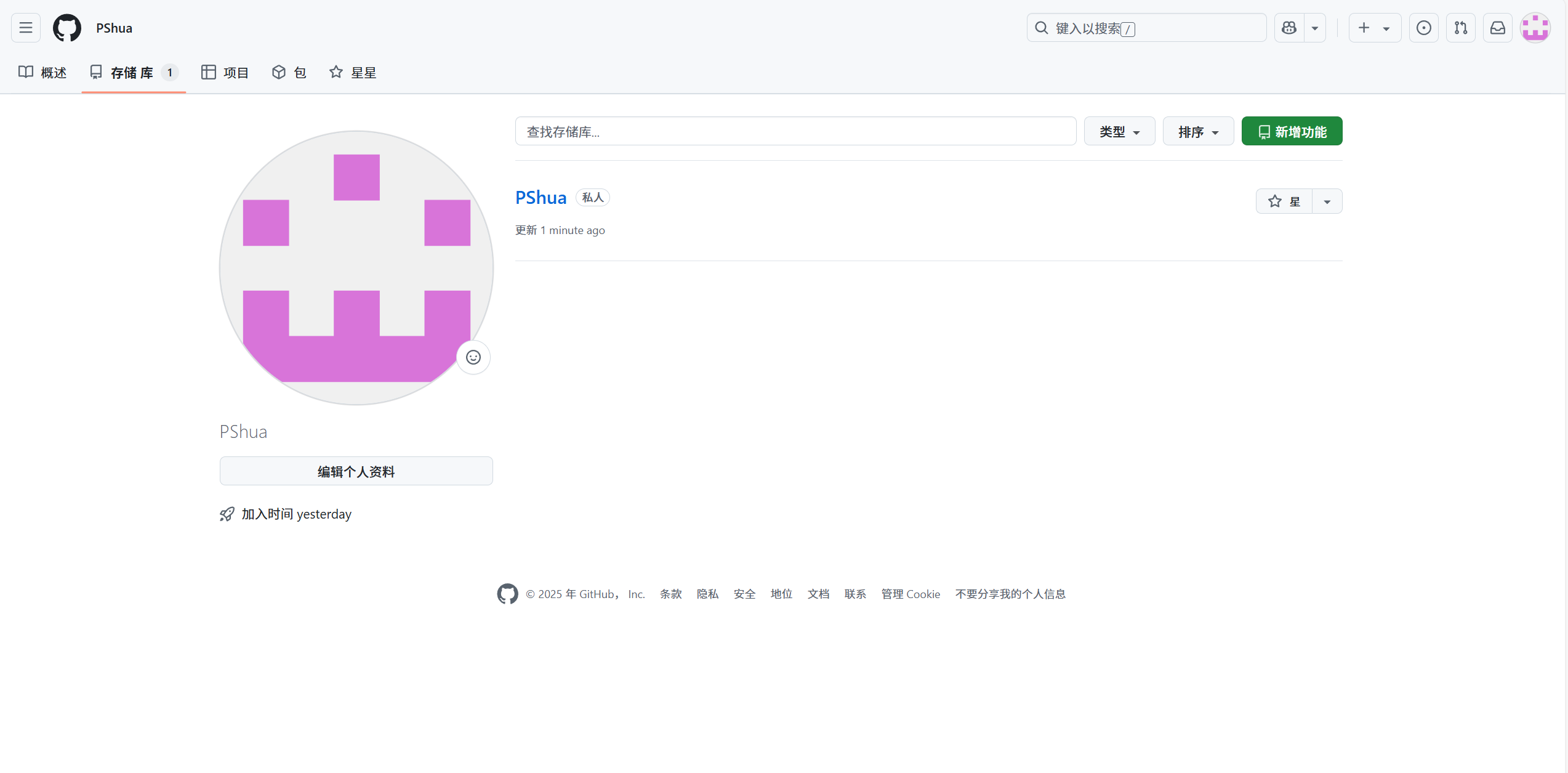Open the 安全 security footer link
The image size is (1568, 773).
tap(745, 594)
